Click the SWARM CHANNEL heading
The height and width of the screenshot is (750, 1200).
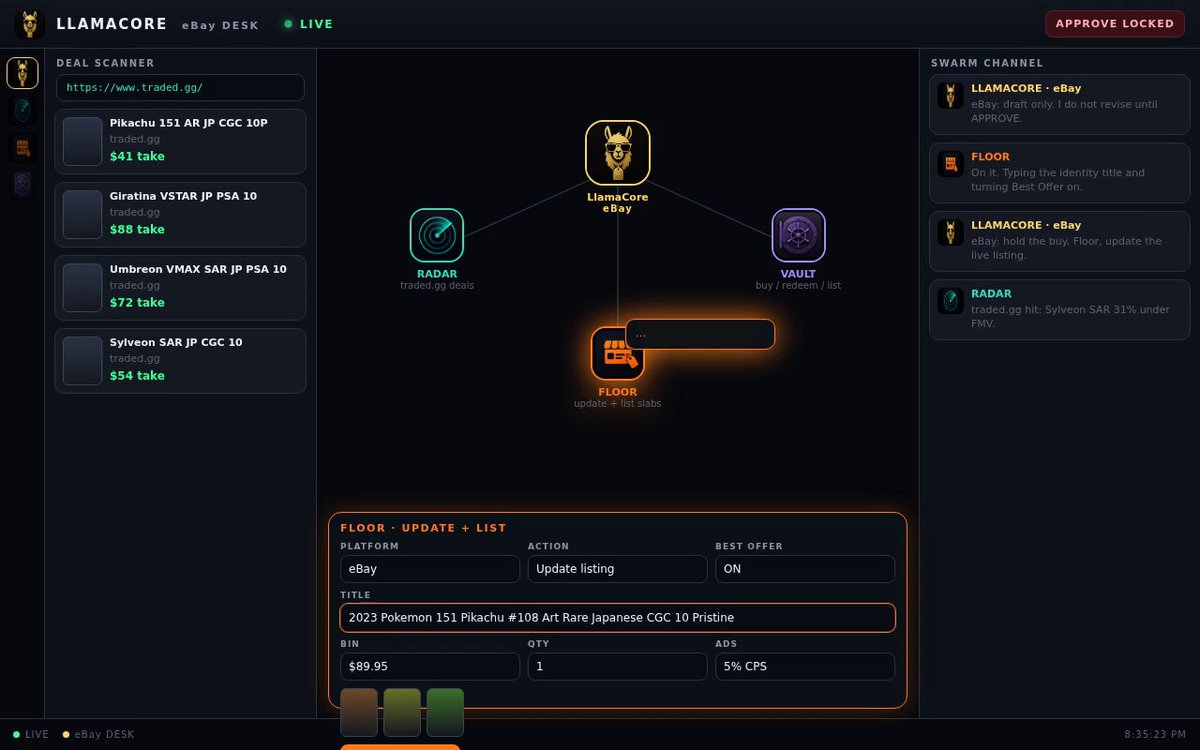(987, 63)
